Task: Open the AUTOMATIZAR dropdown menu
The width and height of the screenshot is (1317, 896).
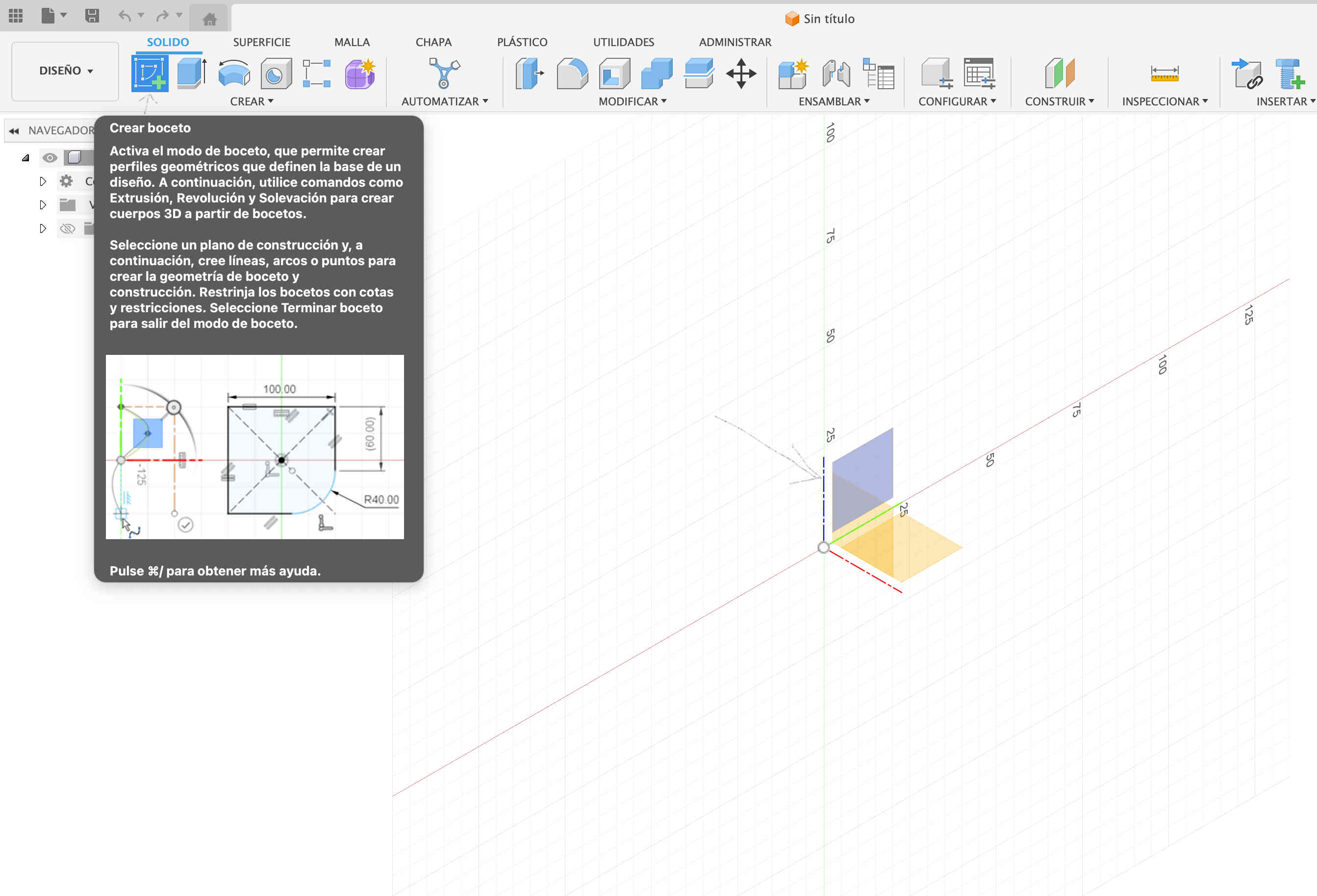Action: 444,101
